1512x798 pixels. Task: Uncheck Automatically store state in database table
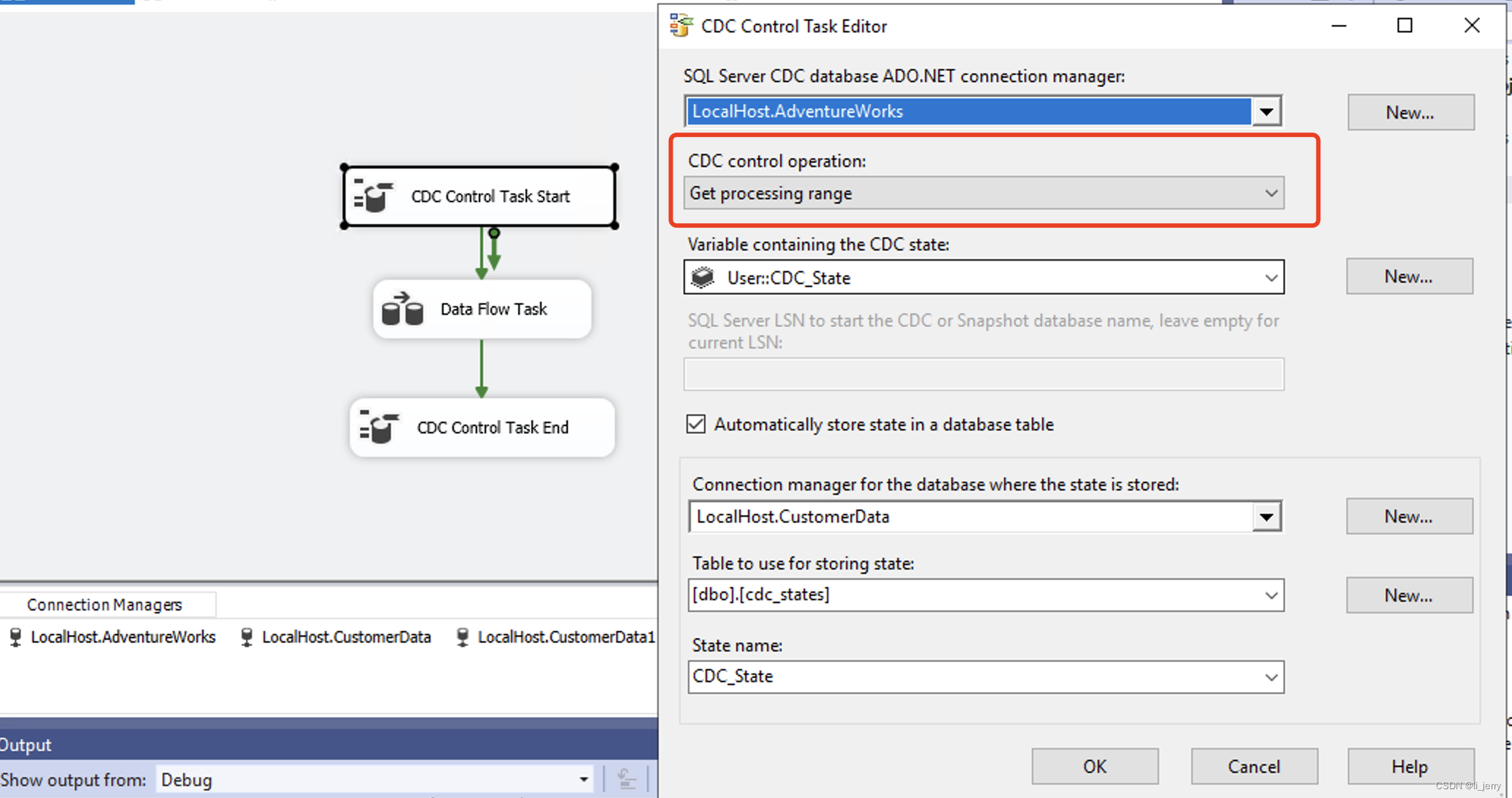[x=696, y=424]
